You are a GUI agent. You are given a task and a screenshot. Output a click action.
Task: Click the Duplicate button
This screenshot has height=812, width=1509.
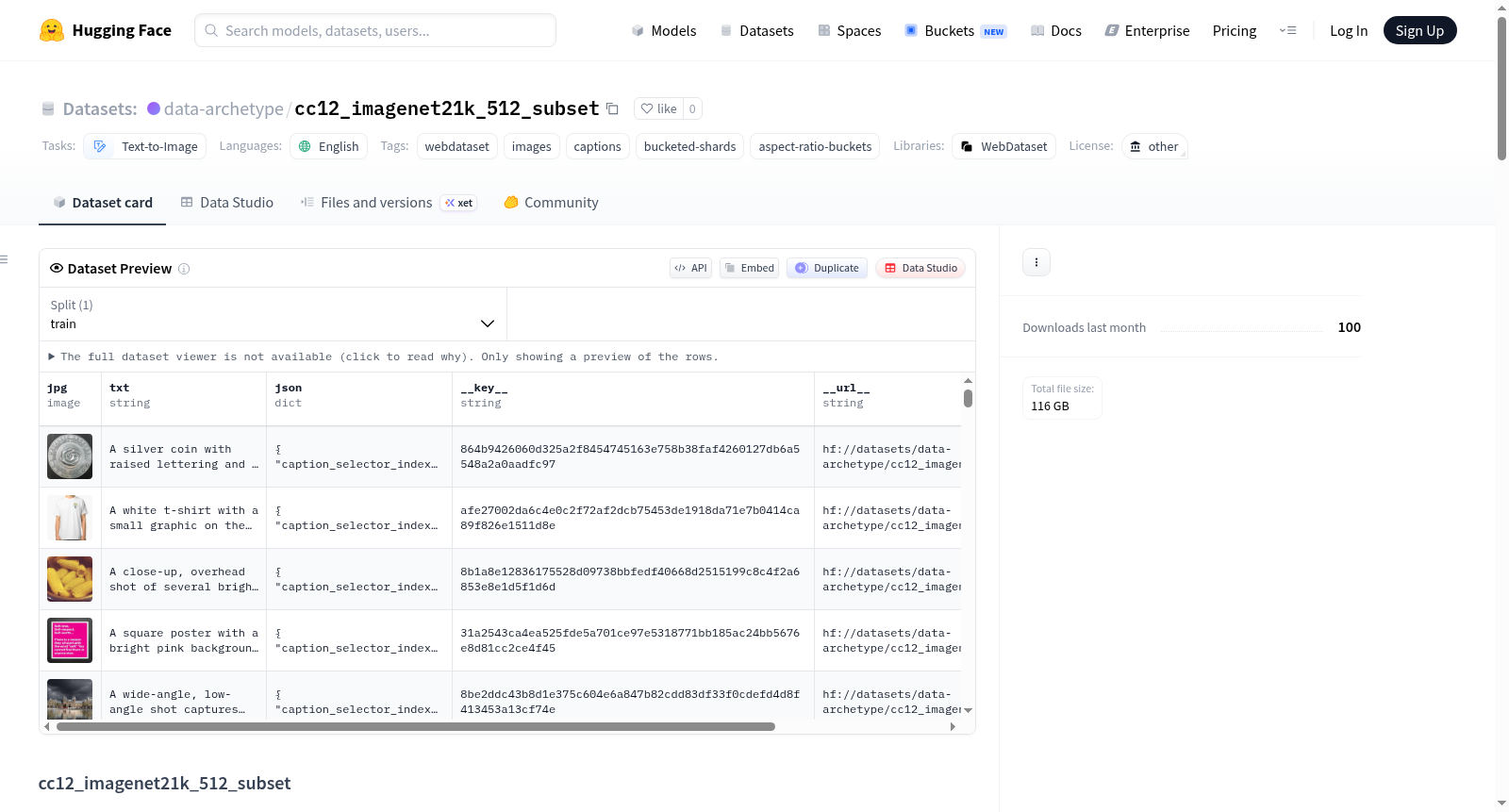coord(827,268)
